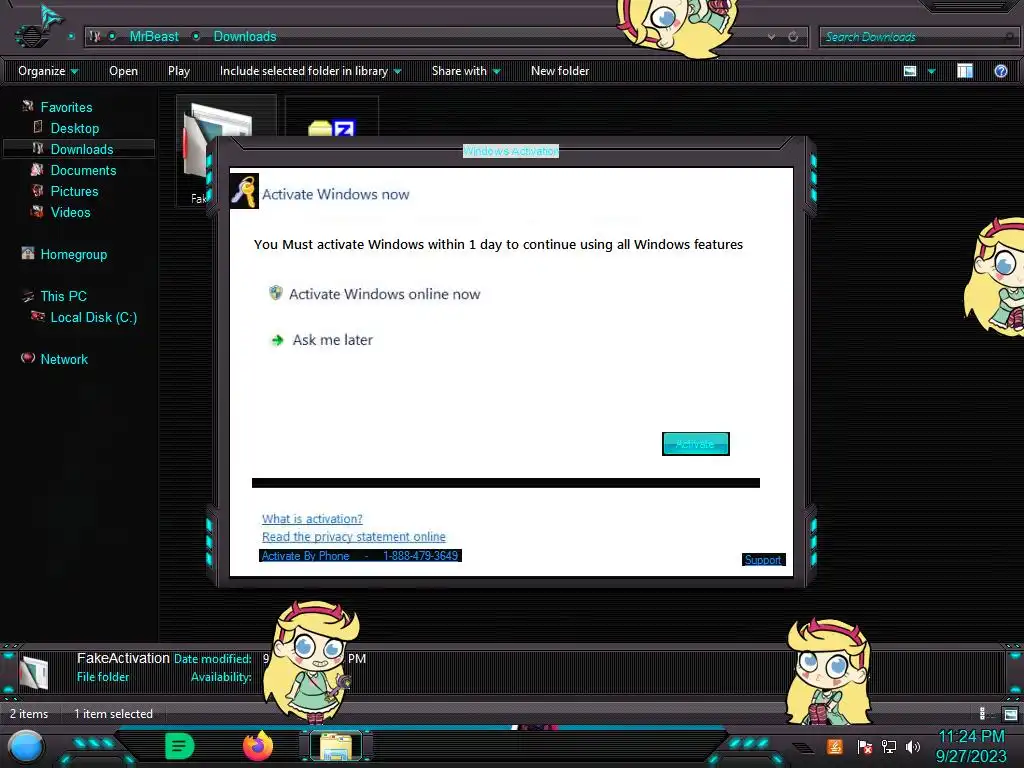Open Action Center flag tray icon
The height and width of the screenshot is (768, 1024).
pyautogui.click(x=864, y=746)
